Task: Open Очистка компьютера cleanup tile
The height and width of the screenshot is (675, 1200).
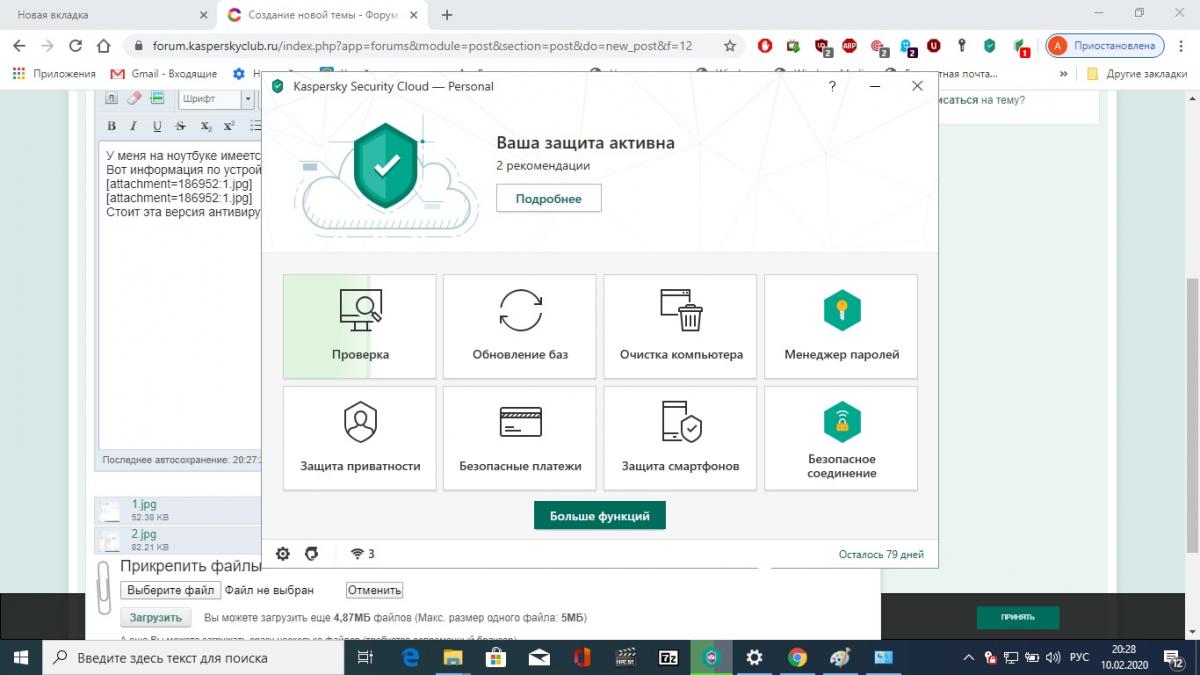Action: tap(680, 326)
